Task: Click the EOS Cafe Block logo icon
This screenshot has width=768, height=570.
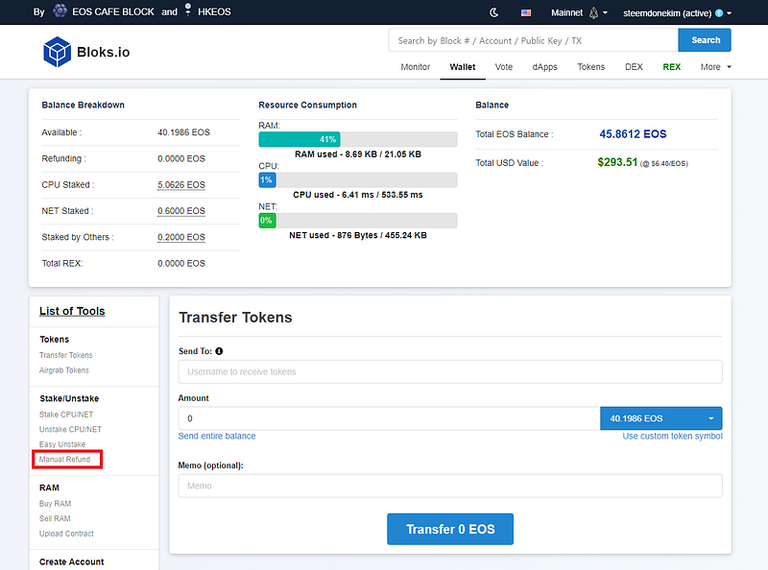Action: click(60, 12)
